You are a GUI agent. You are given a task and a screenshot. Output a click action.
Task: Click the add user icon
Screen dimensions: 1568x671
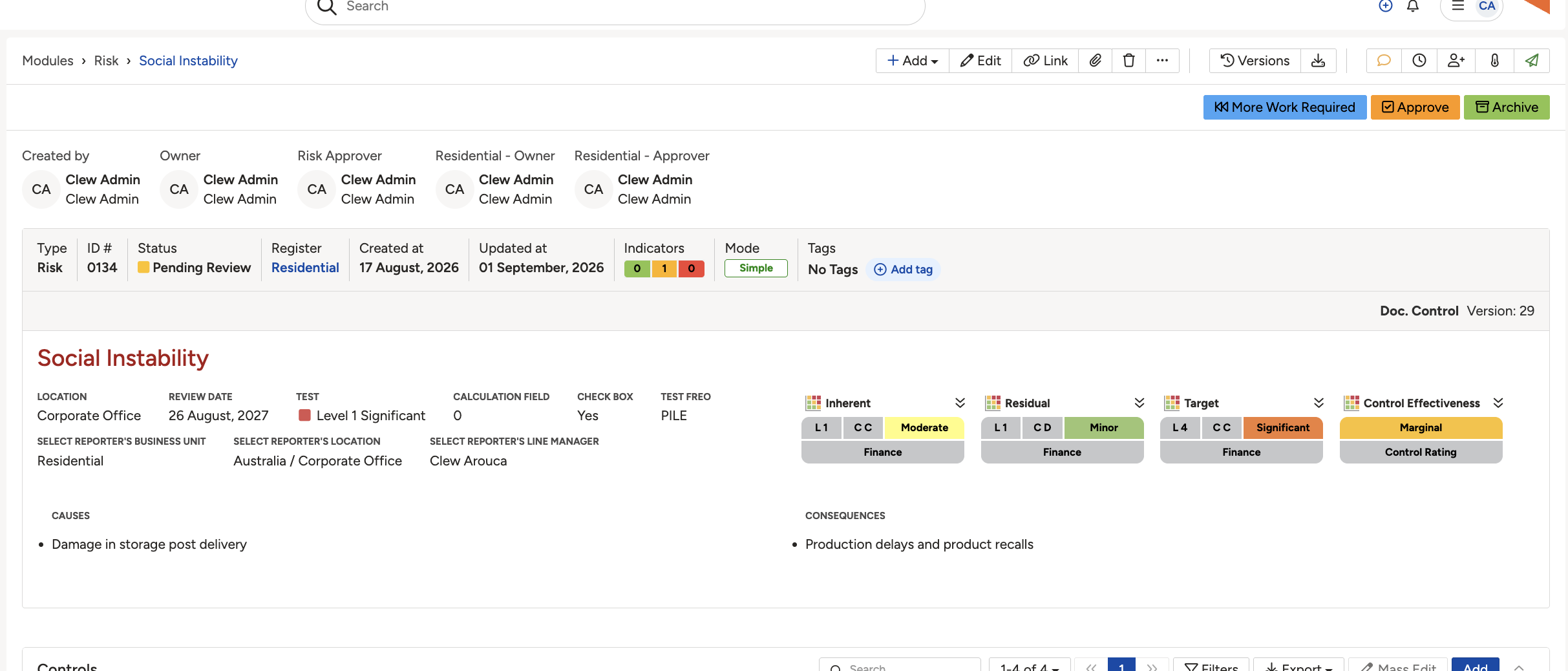click(x=1456, y=61)
